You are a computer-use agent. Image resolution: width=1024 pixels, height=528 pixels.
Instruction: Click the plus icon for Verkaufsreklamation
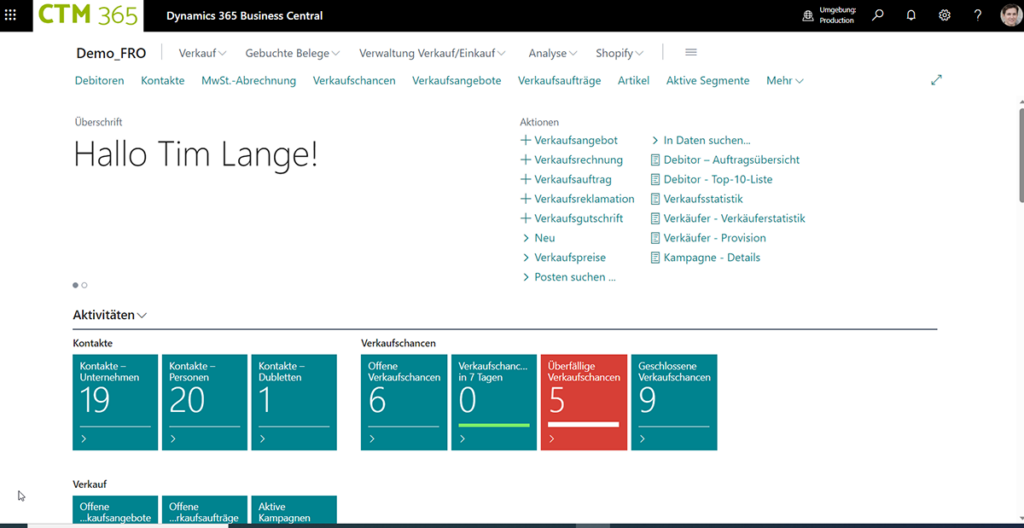point(526,199)
